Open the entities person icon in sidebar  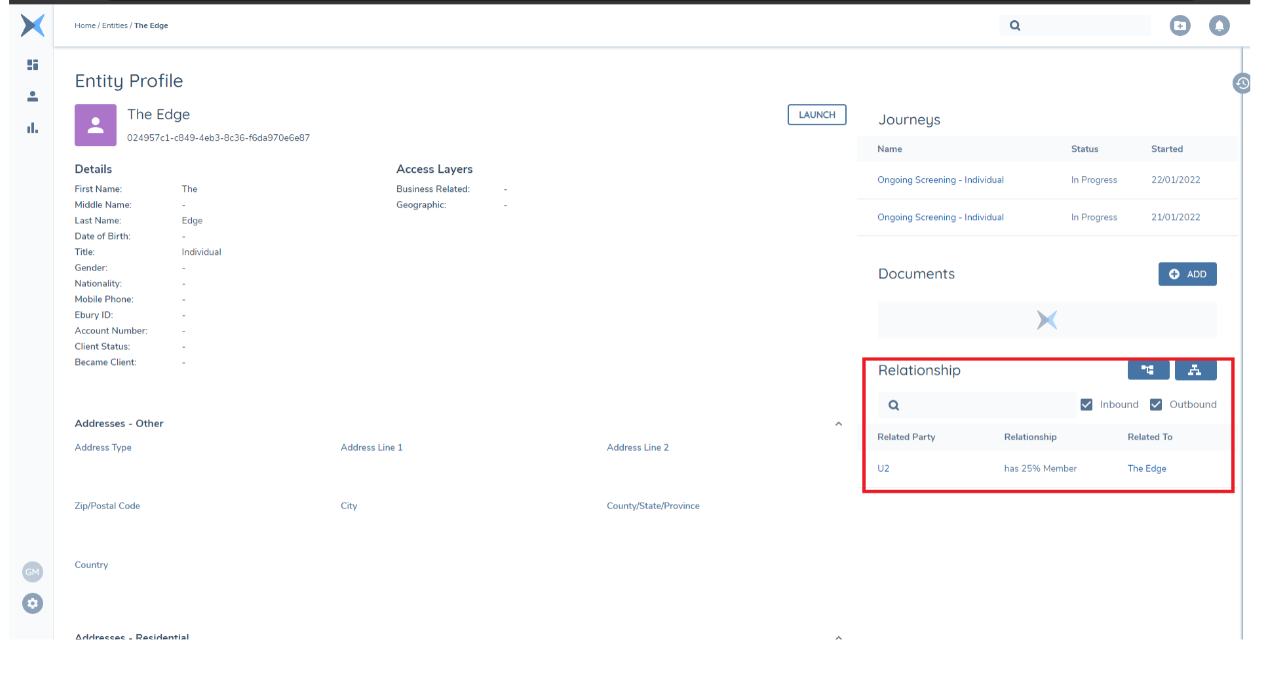click(x=32, y=96)
